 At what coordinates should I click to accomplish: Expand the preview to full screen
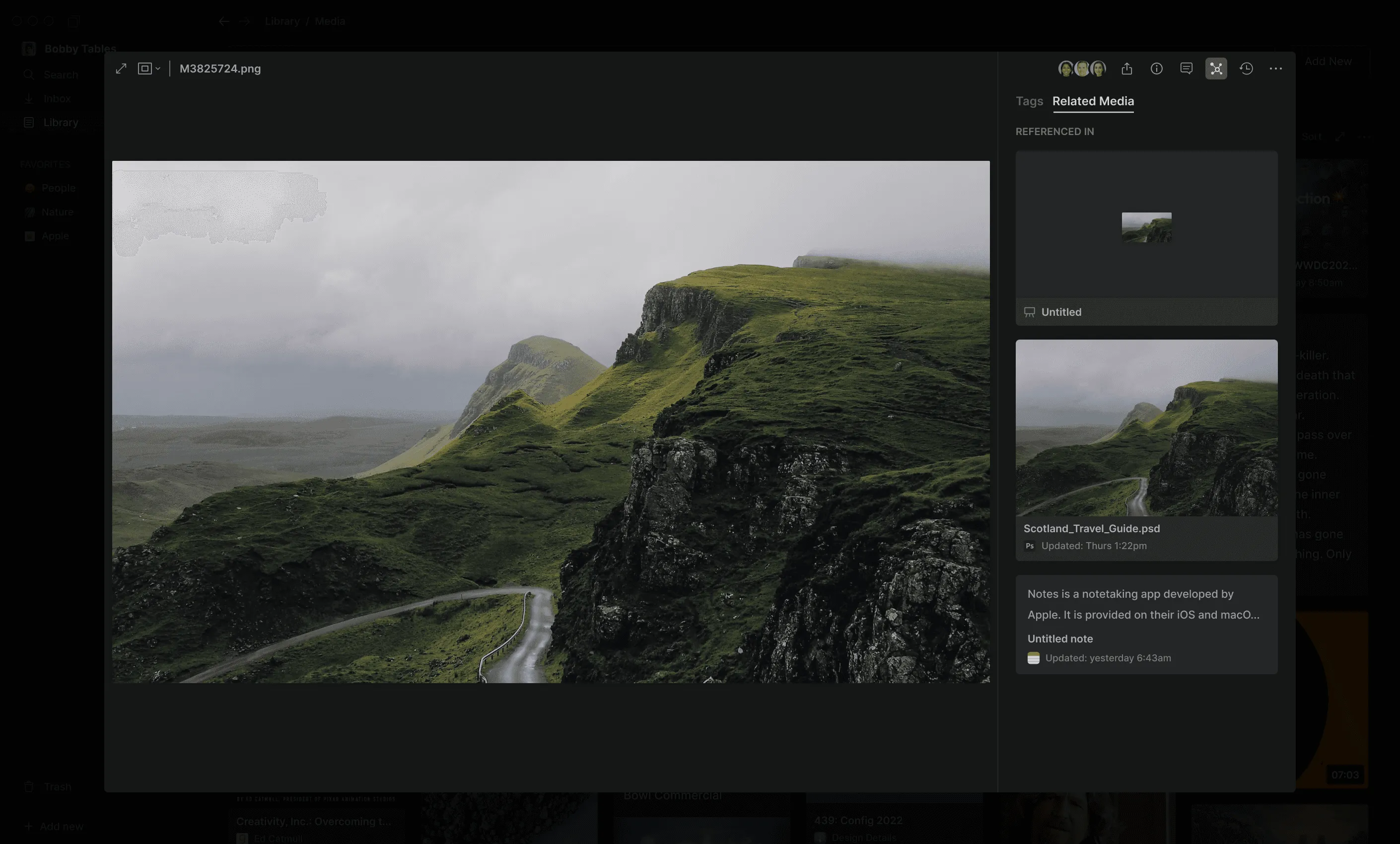click(x=121, y=69)
